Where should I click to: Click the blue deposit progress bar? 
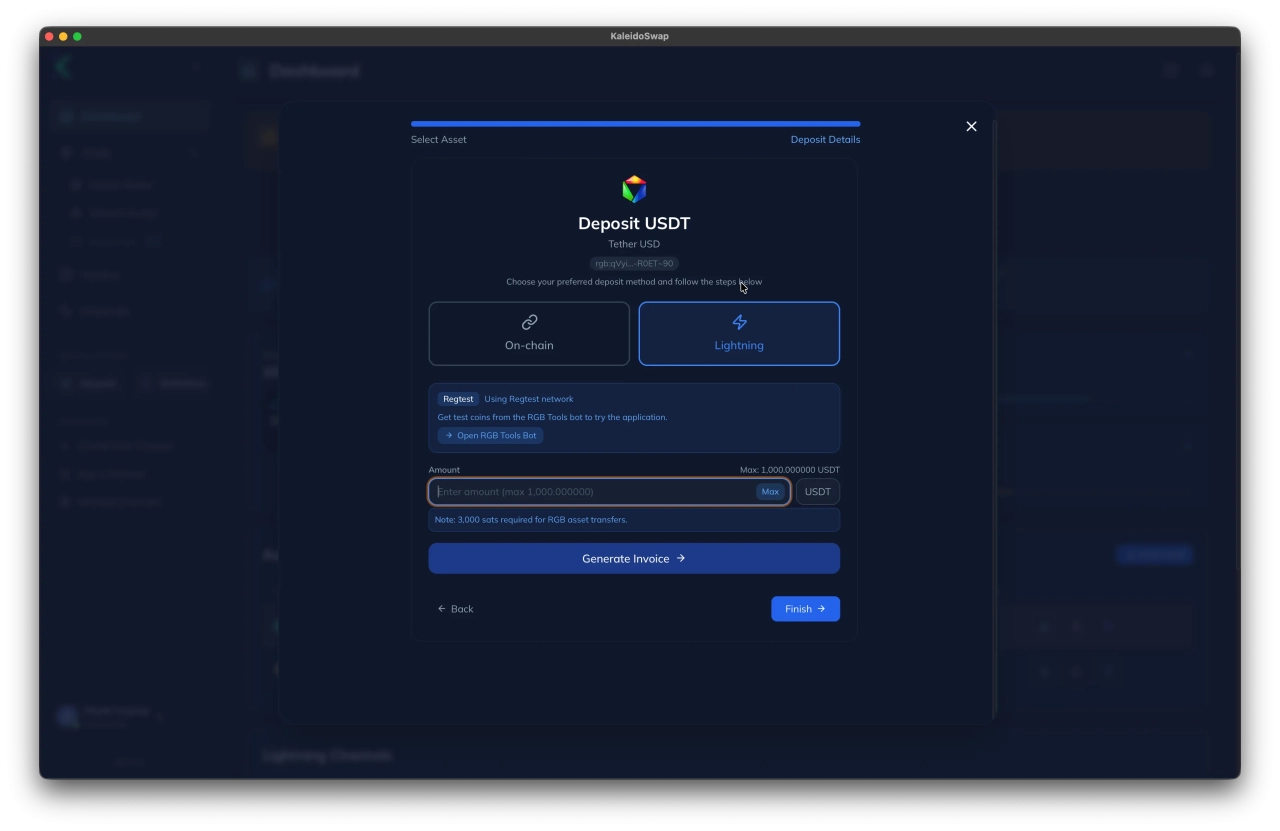pyautogui.click(x=634, y=123)
